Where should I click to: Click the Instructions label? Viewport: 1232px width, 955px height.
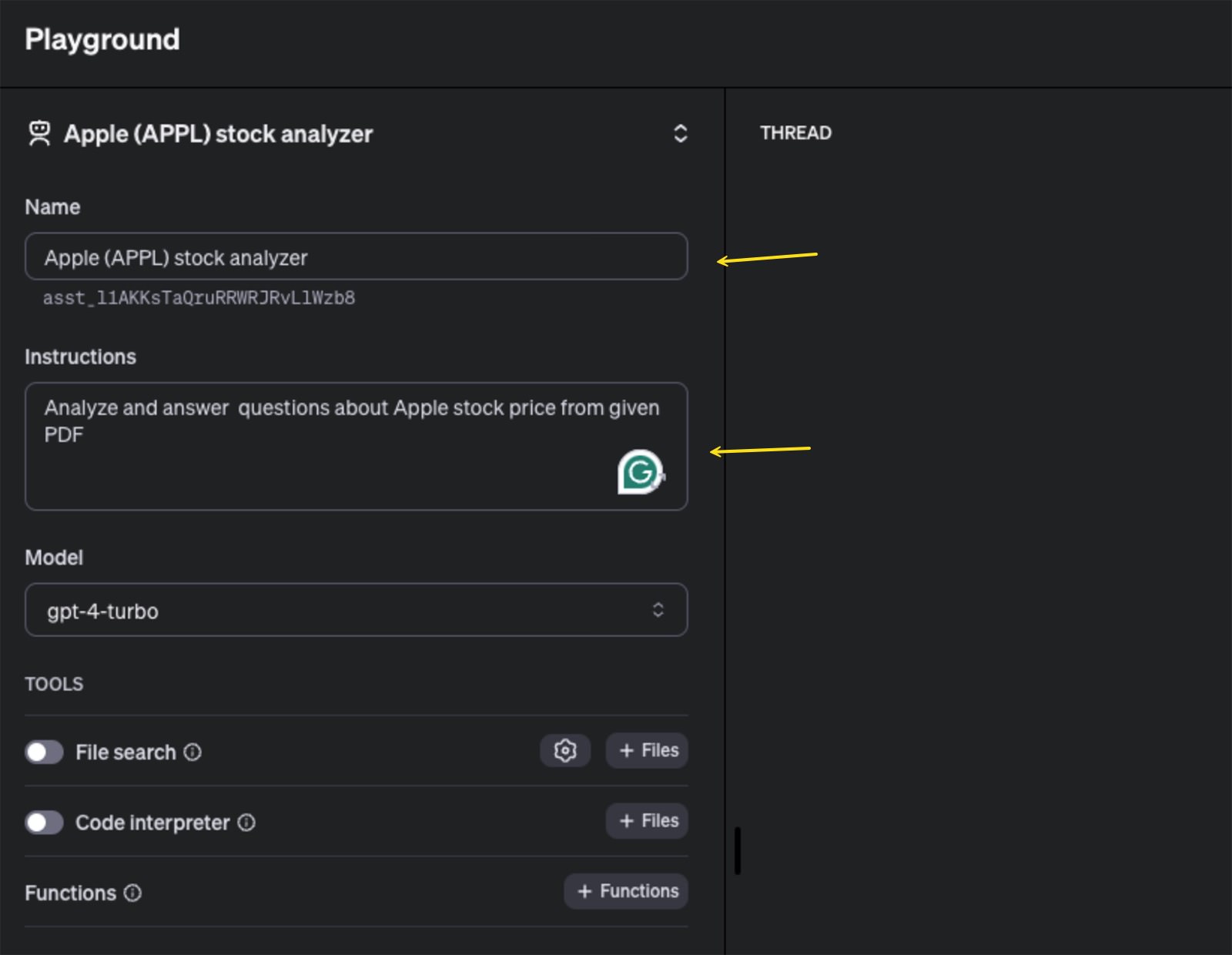pos(80,357)
